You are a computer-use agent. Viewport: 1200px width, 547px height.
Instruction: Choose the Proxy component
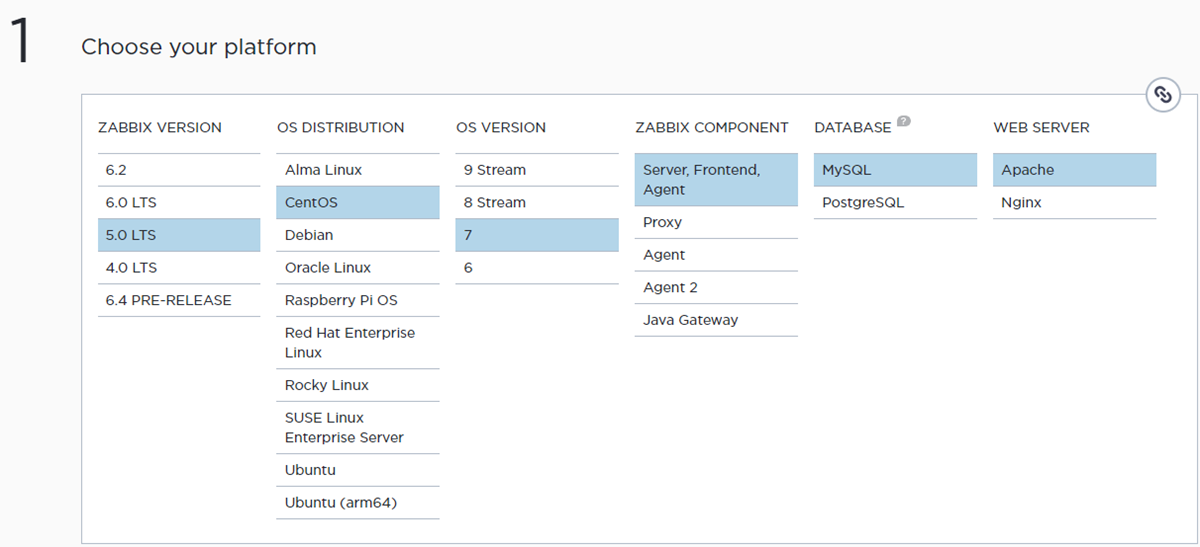click(x=716, y=222)
